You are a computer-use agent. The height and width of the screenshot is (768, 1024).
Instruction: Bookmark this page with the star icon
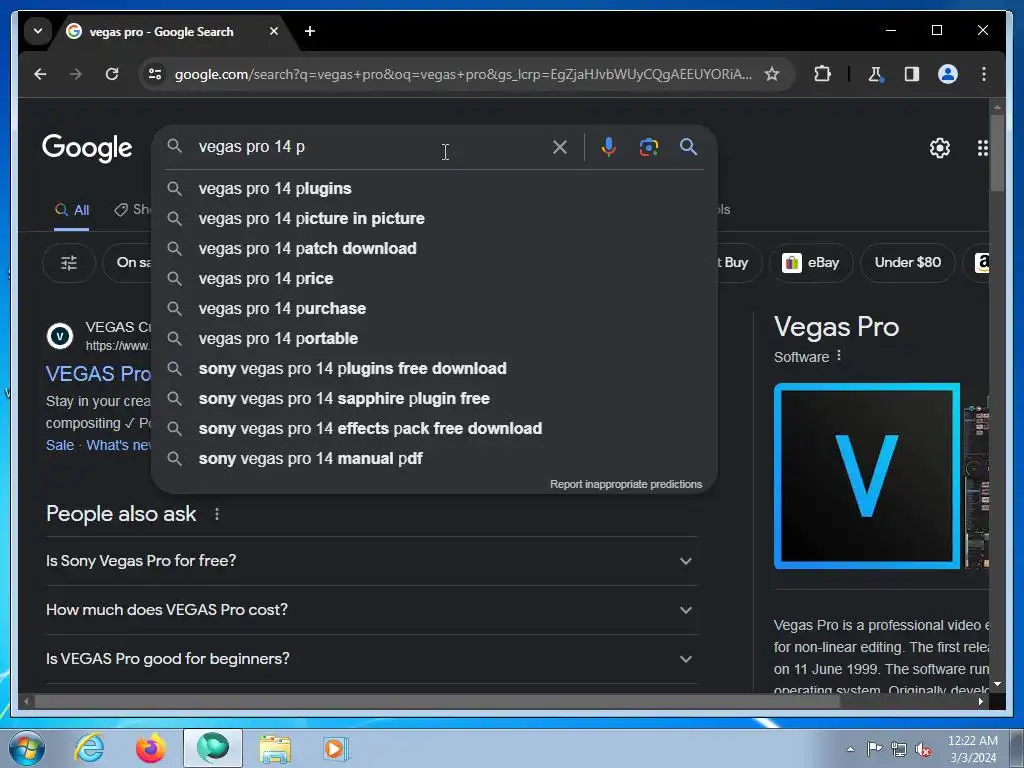click(772, 74)
